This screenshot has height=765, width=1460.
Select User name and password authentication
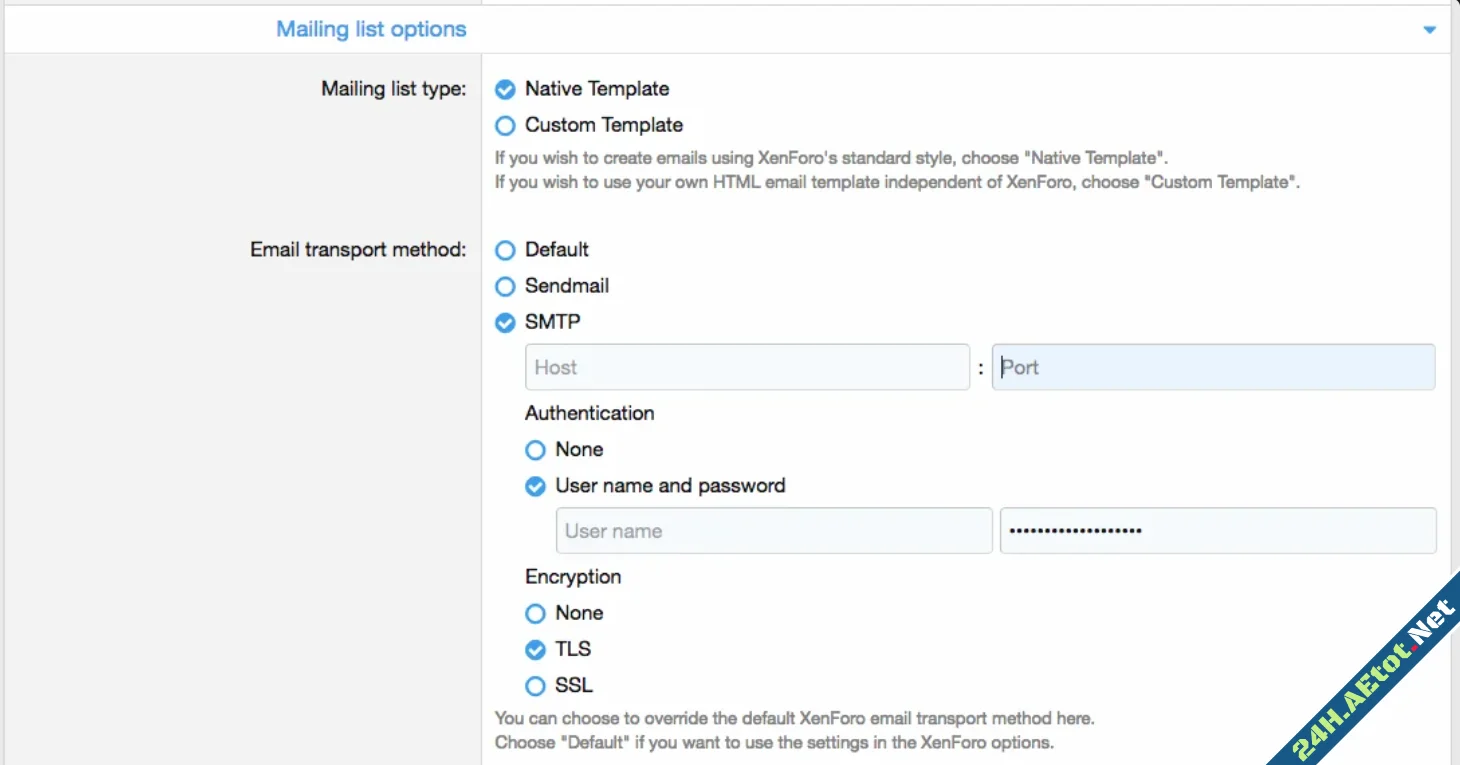click(536, 486)
